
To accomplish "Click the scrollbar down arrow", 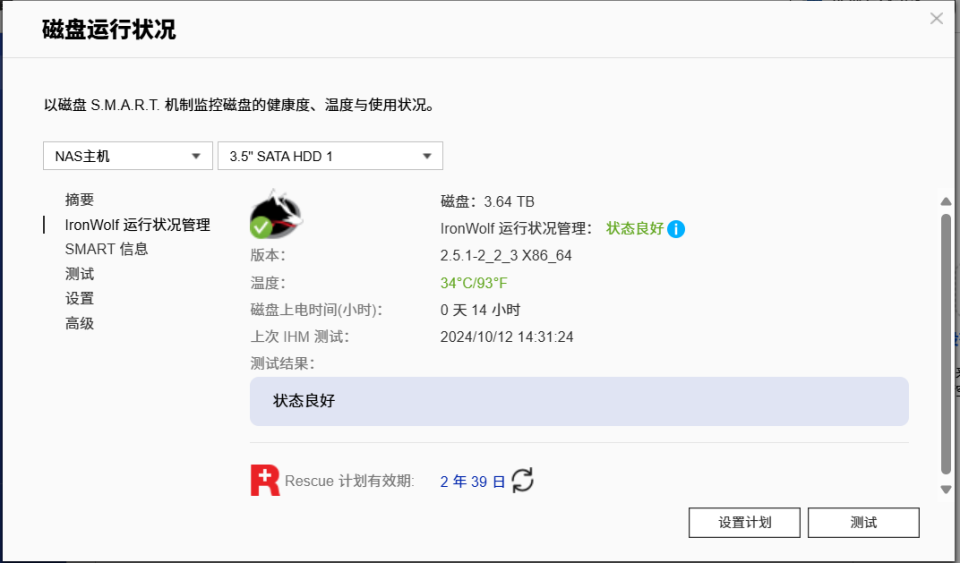I will [x=946, y=490].
